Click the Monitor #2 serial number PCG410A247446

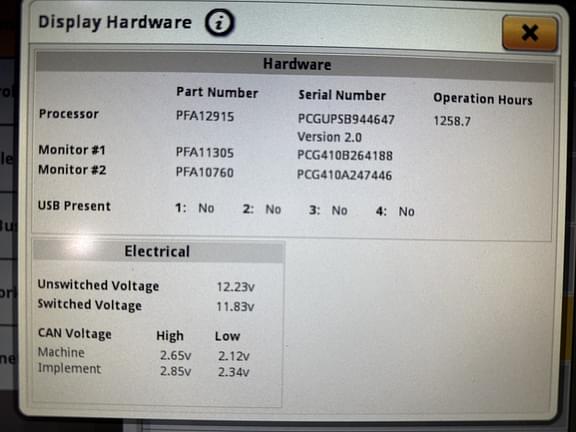(344, 175)
